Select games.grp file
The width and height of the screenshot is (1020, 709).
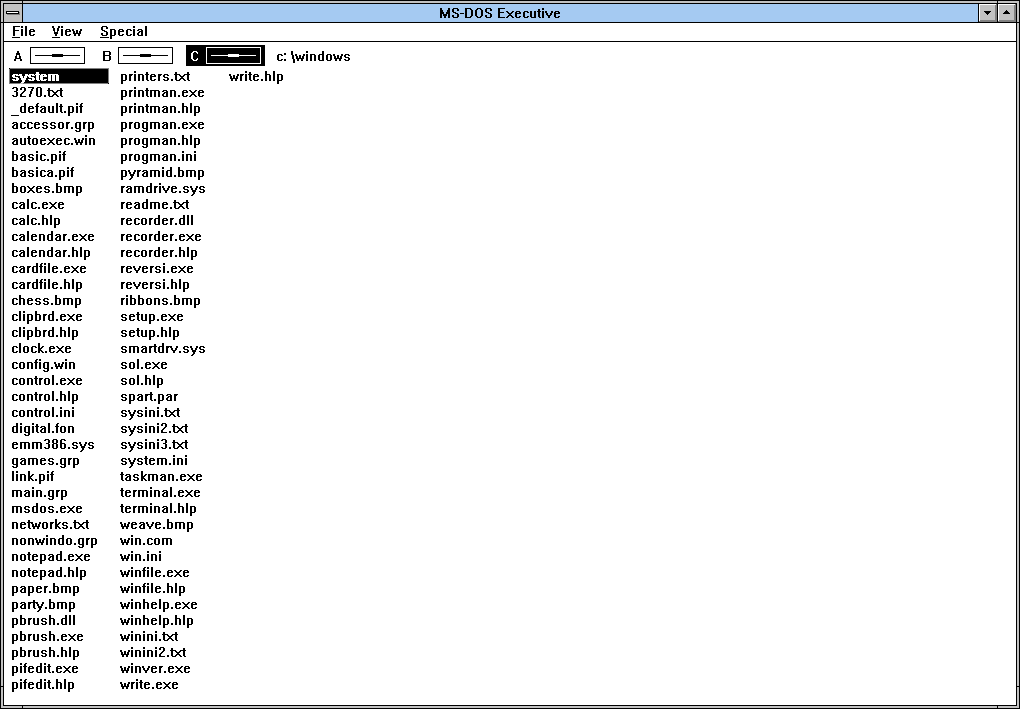click(x=45, y=461)
